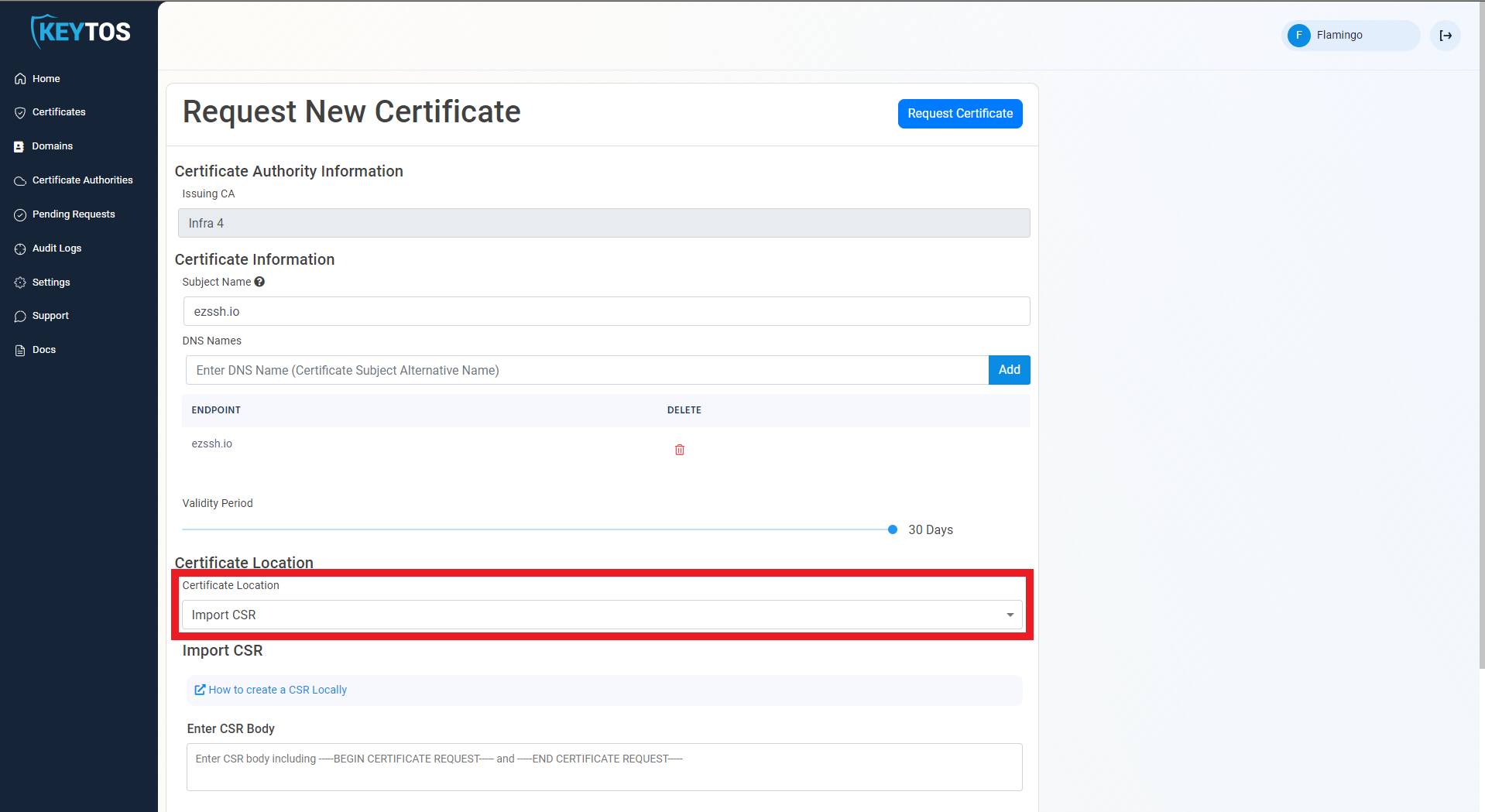The height and width of the screenshot is (812, 1485).
Task: Click the ezssh.io endpoint row text
Action: [x=212, y=444]
